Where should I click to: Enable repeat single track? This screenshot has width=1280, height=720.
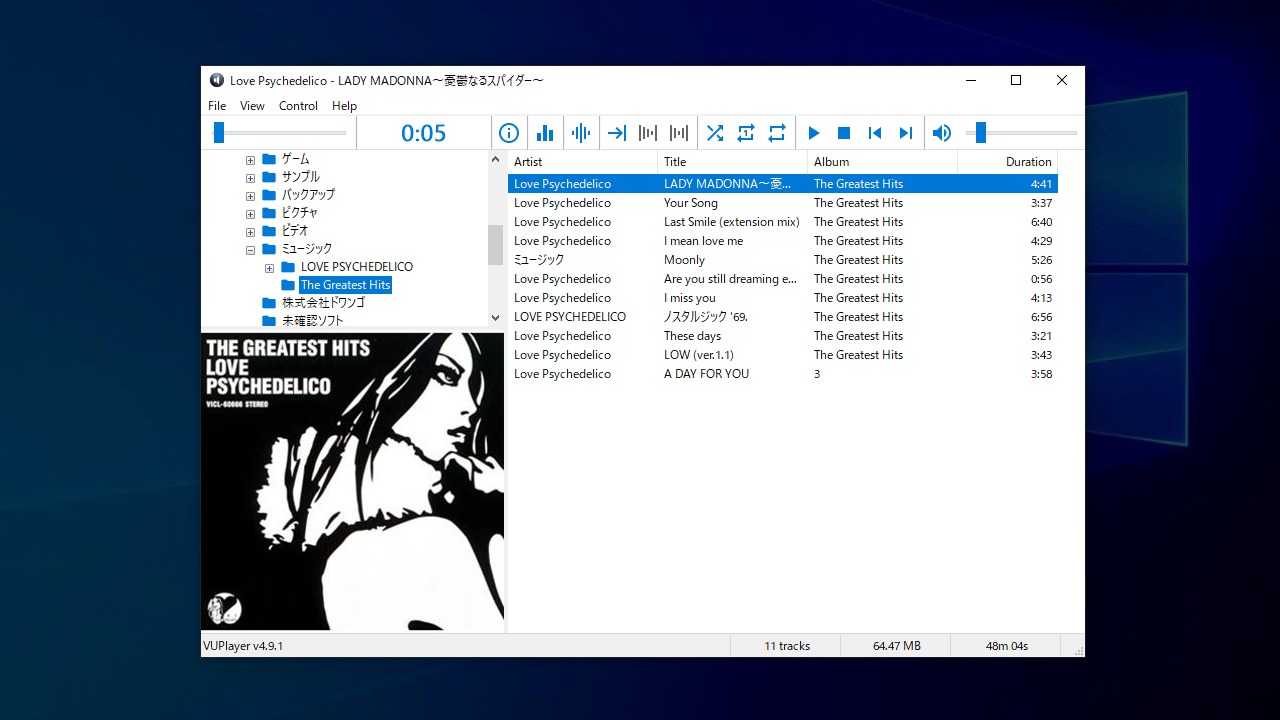[x=746, y=133]
